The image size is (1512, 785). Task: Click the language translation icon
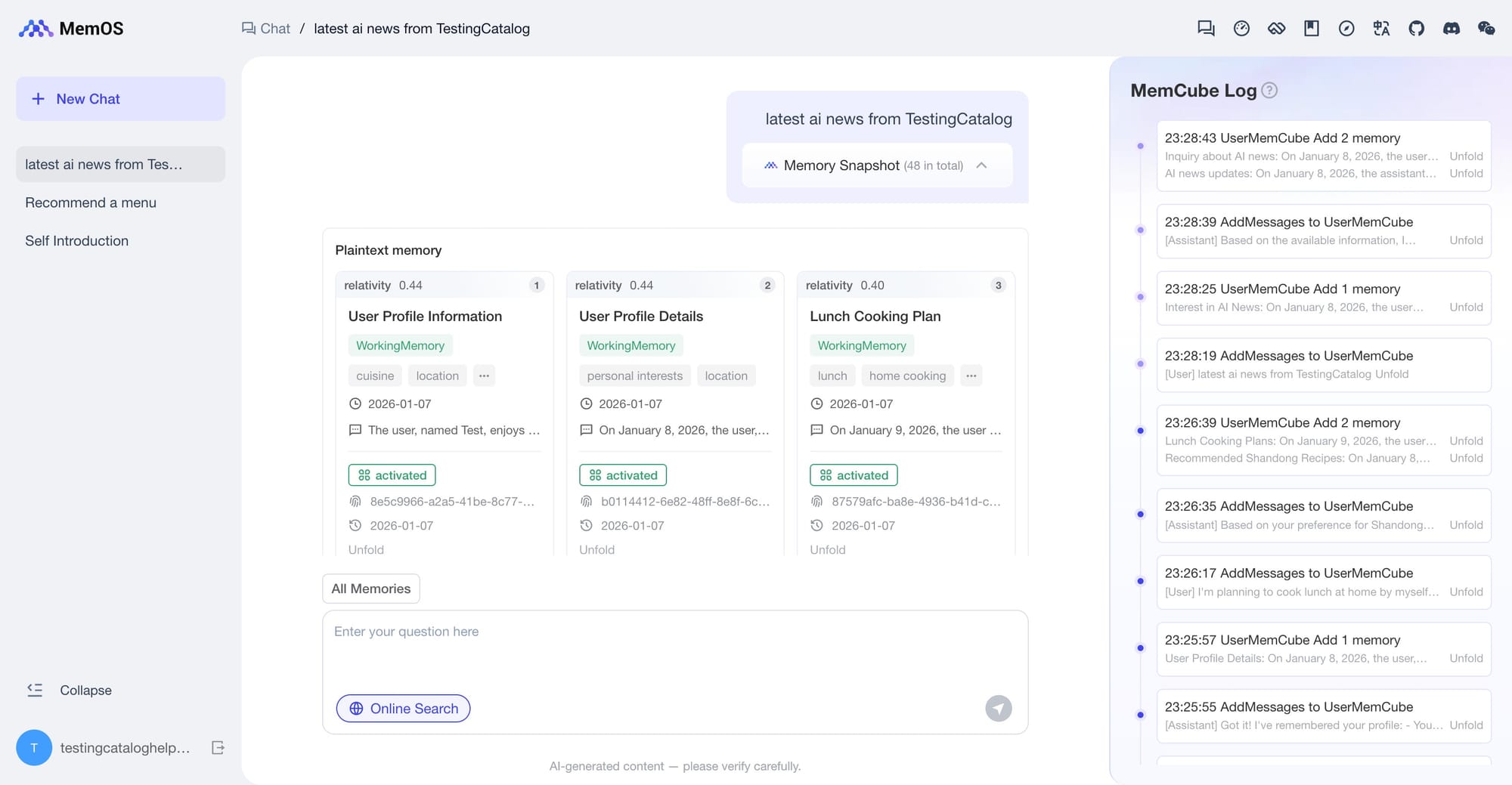click(1381, 29)
